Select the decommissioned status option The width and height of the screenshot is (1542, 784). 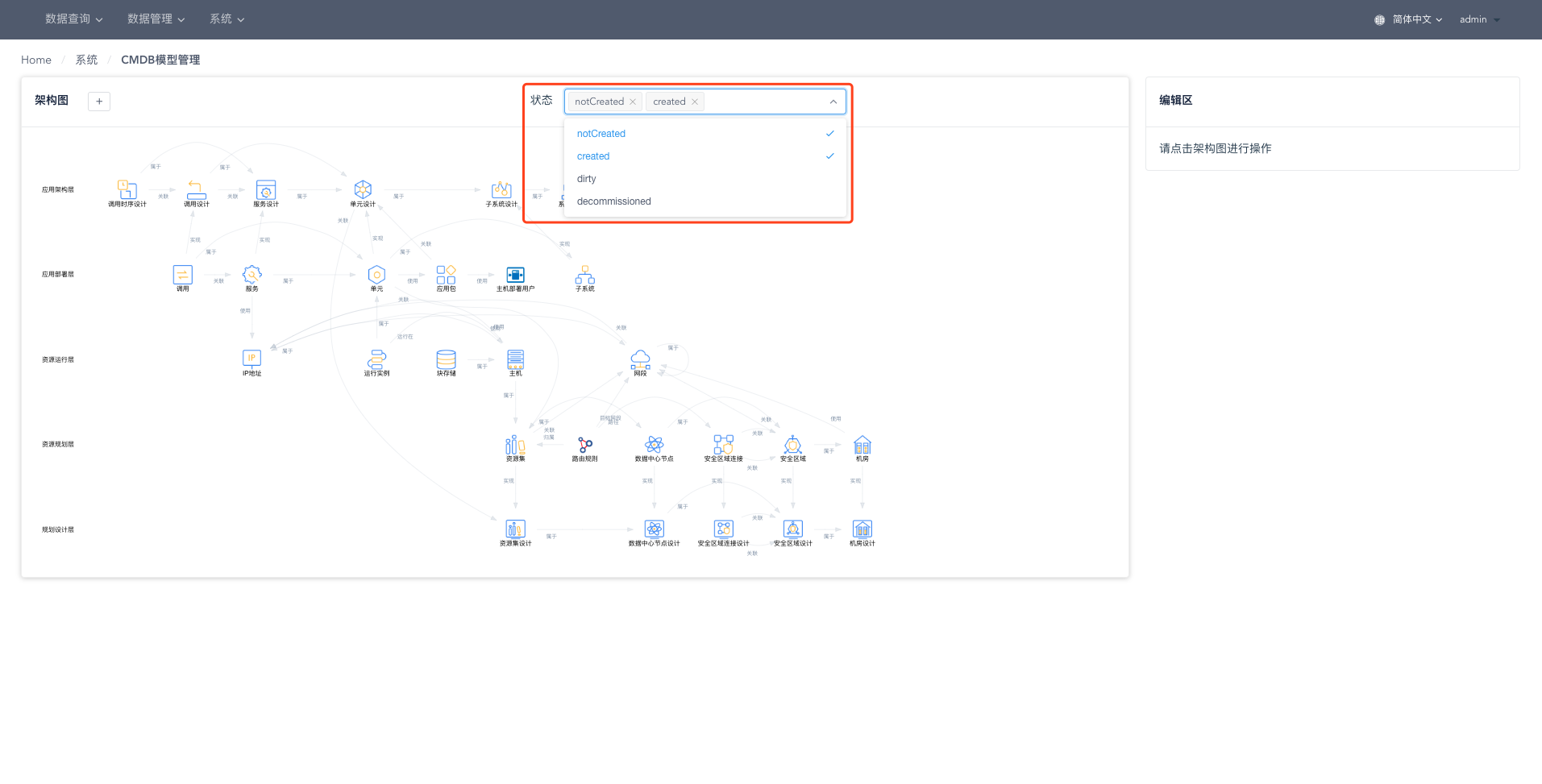(705, 201)
